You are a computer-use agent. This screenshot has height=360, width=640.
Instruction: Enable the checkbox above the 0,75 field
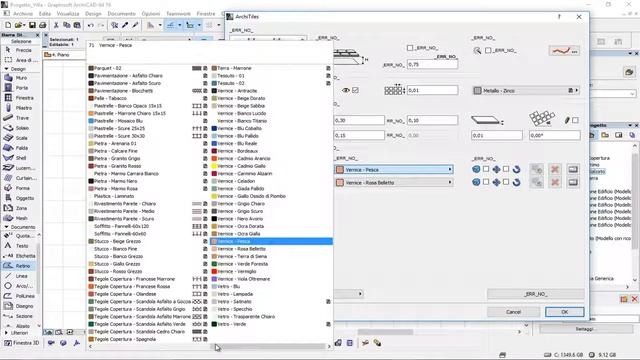(x=410, y=48)
